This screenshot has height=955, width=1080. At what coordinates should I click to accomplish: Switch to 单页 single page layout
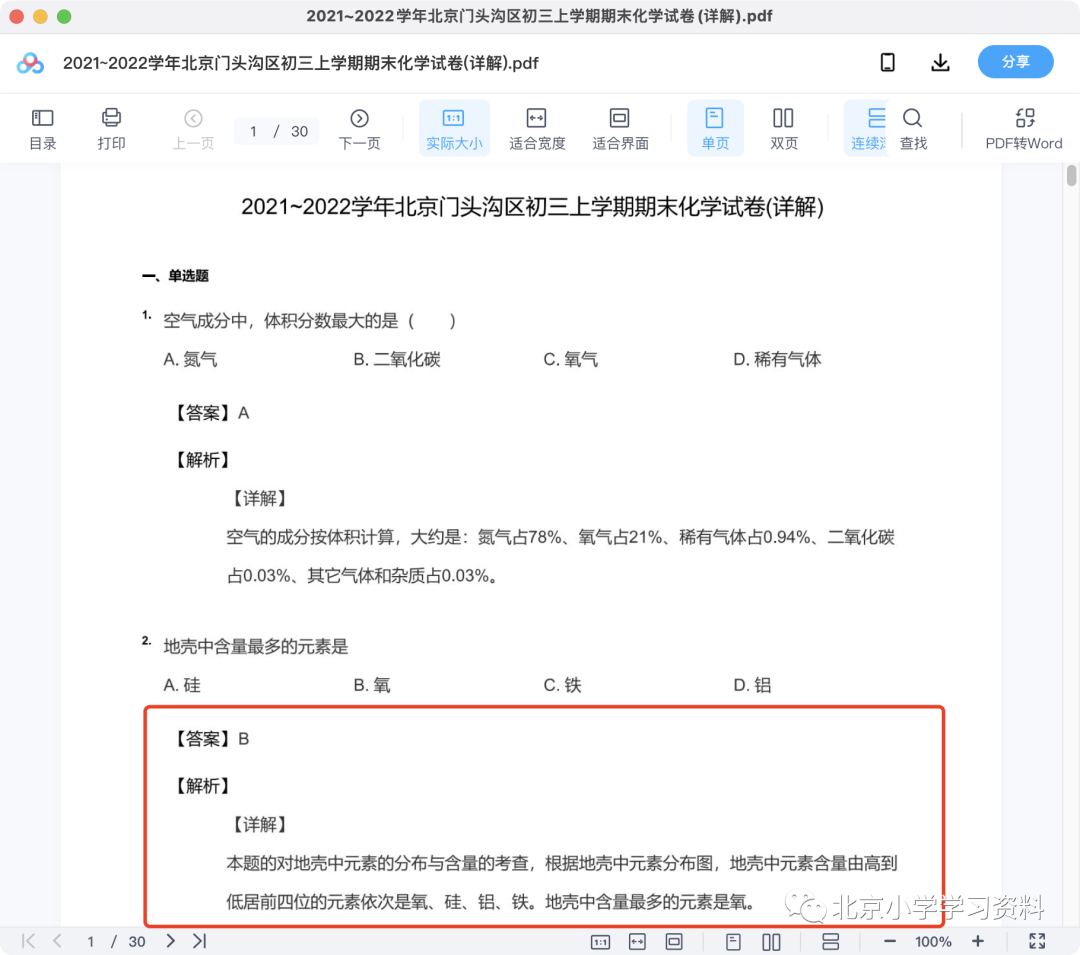(x=714, y=129)
